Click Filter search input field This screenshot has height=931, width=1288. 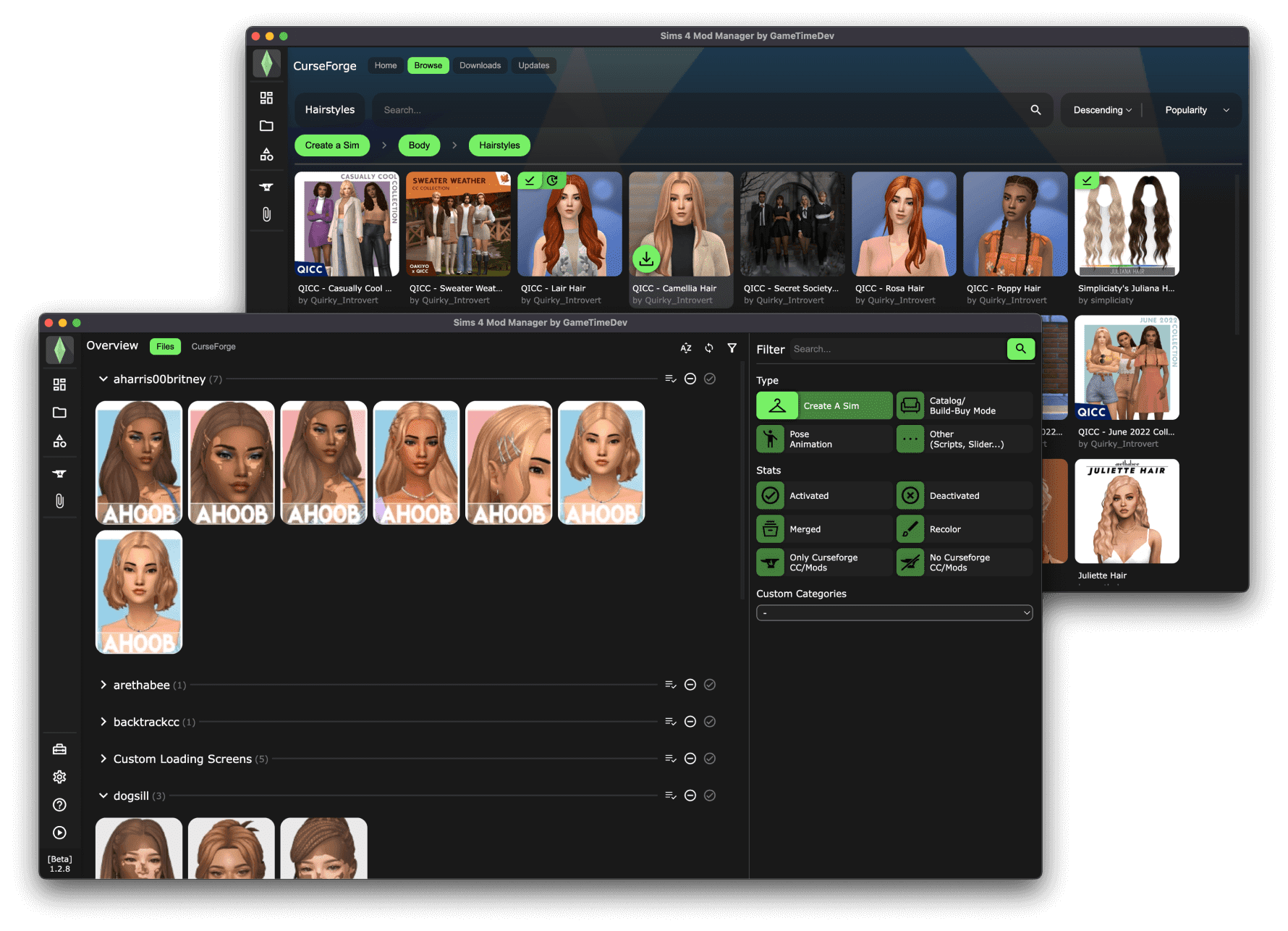point(897,349)
